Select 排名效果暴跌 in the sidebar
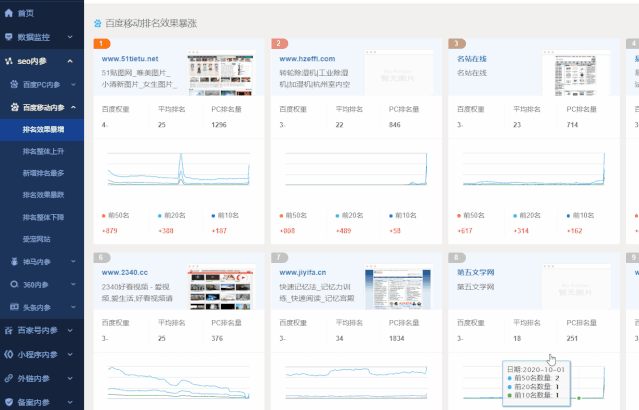Viewport: 639px width, 410px height. click(42, 195)
